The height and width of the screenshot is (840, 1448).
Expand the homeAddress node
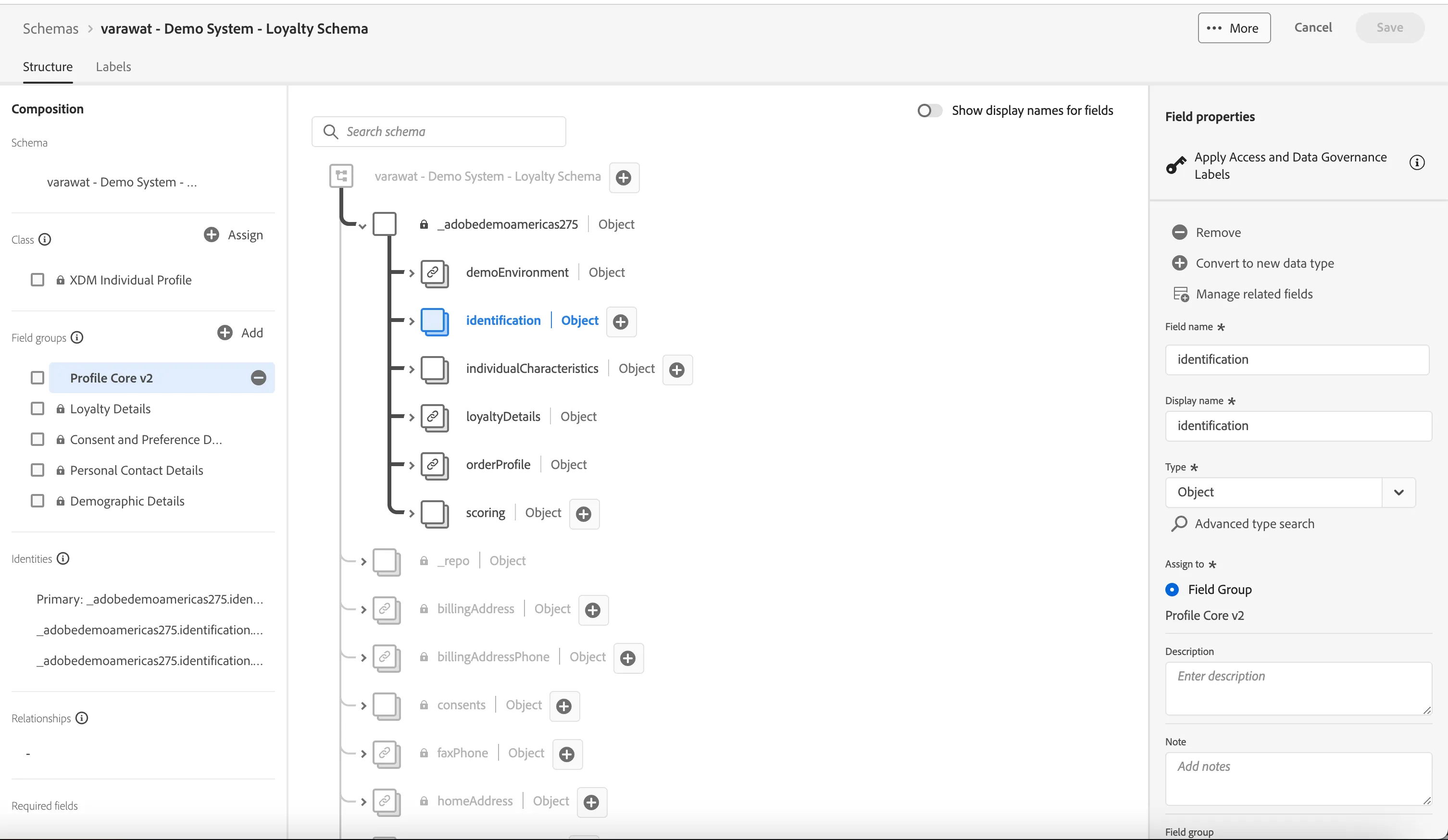click(x=363, y=802)
